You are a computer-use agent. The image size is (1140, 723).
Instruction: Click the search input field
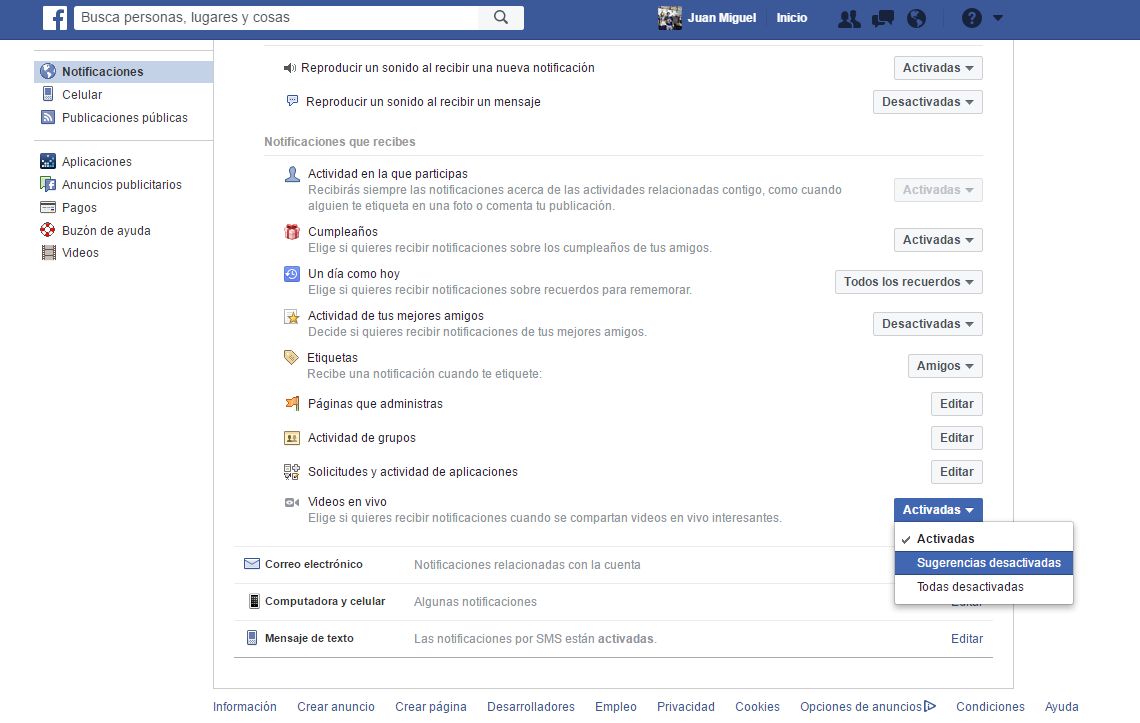[280, 18]
